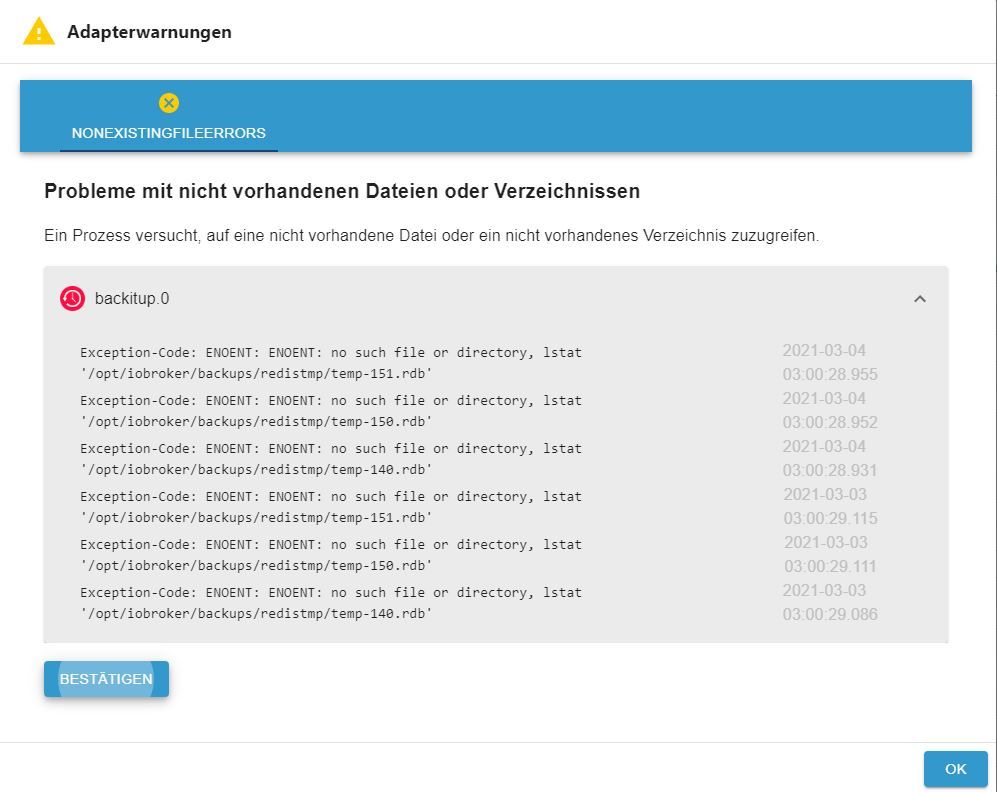997x792 pixels.
Task: Click the yellow warning triangle icon
Action: (39, 32)
